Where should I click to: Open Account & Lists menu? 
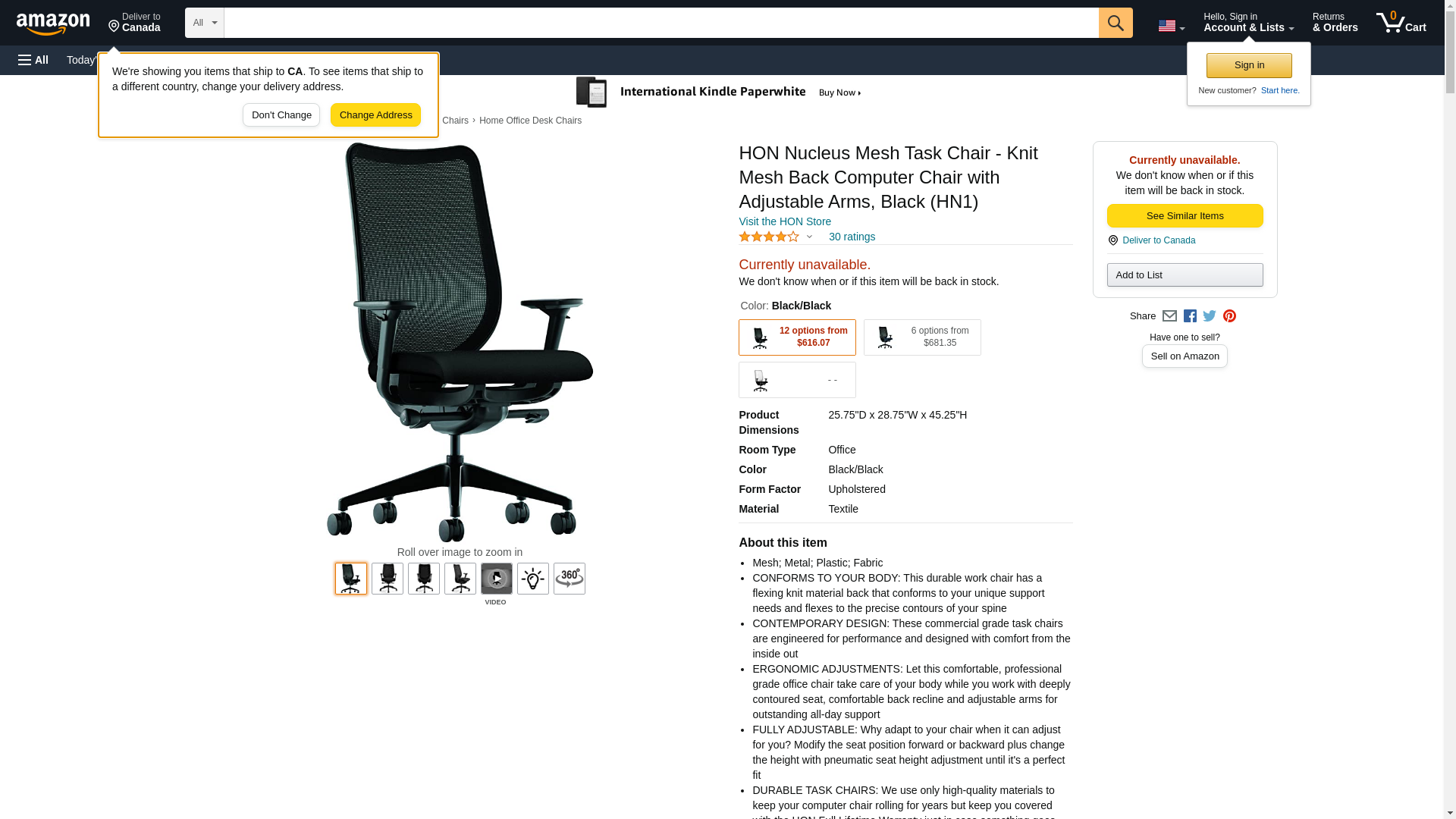[x=1248, y=23]
